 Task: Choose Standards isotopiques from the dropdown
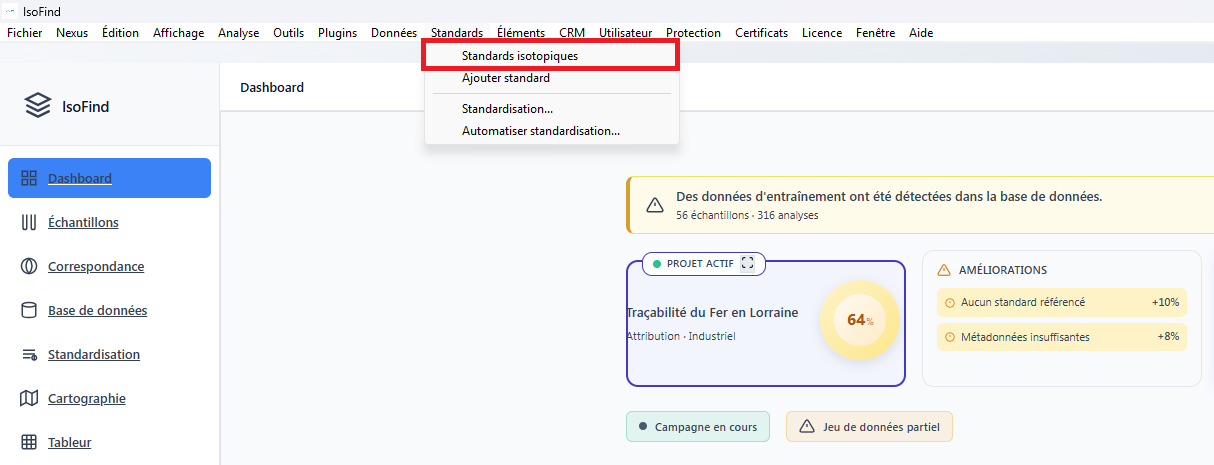tap(552, 56)
